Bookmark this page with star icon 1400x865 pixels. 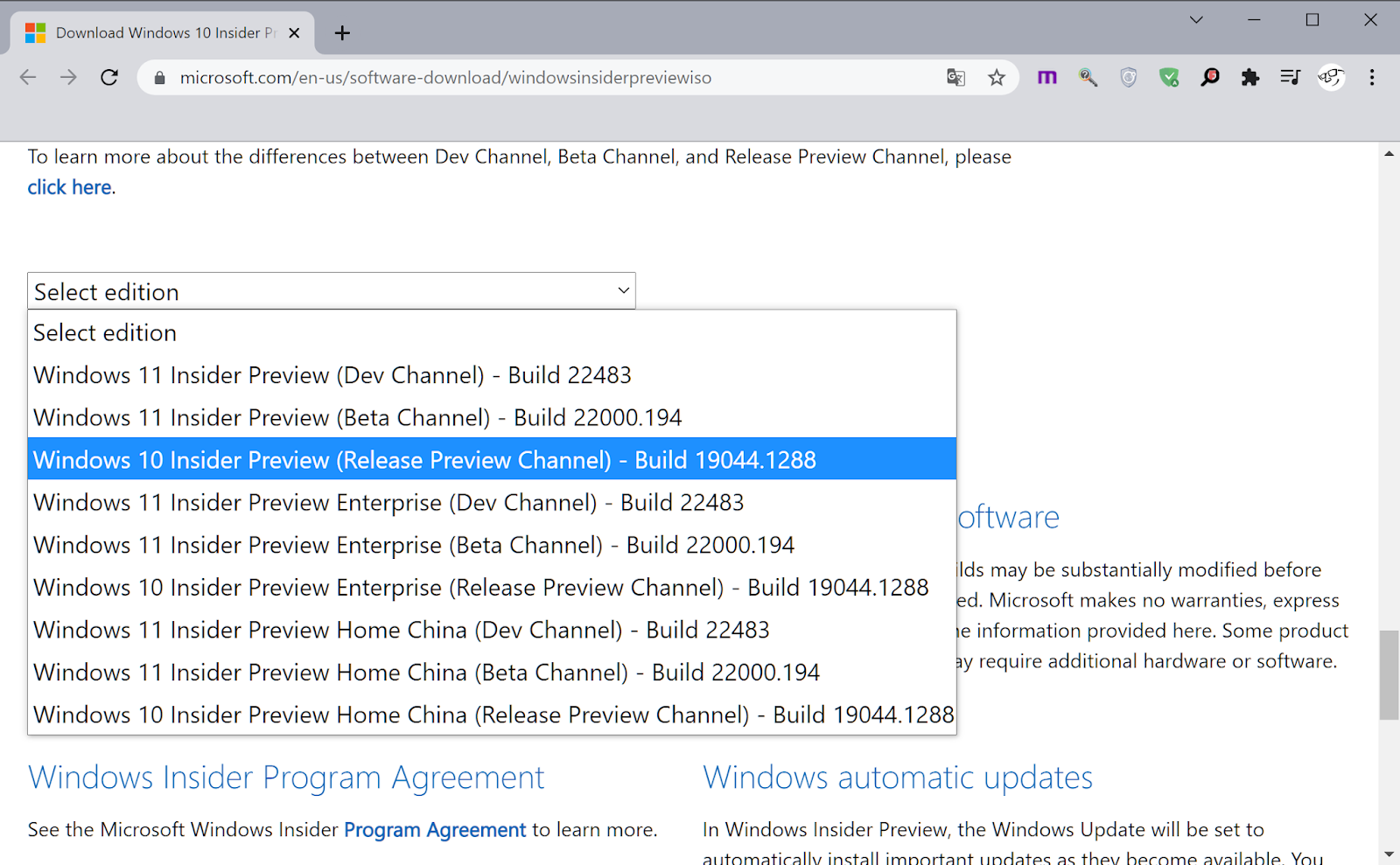pos(997,78)
